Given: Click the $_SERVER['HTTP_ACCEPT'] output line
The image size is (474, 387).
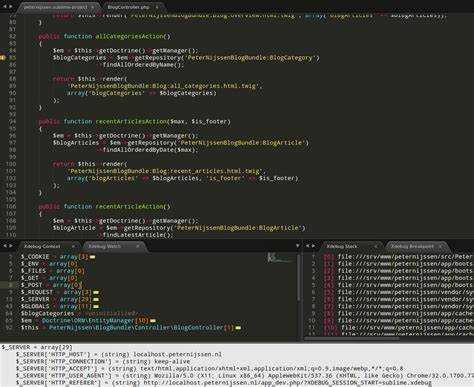Looking at the screenshot, I should click(x=209, y=368).
